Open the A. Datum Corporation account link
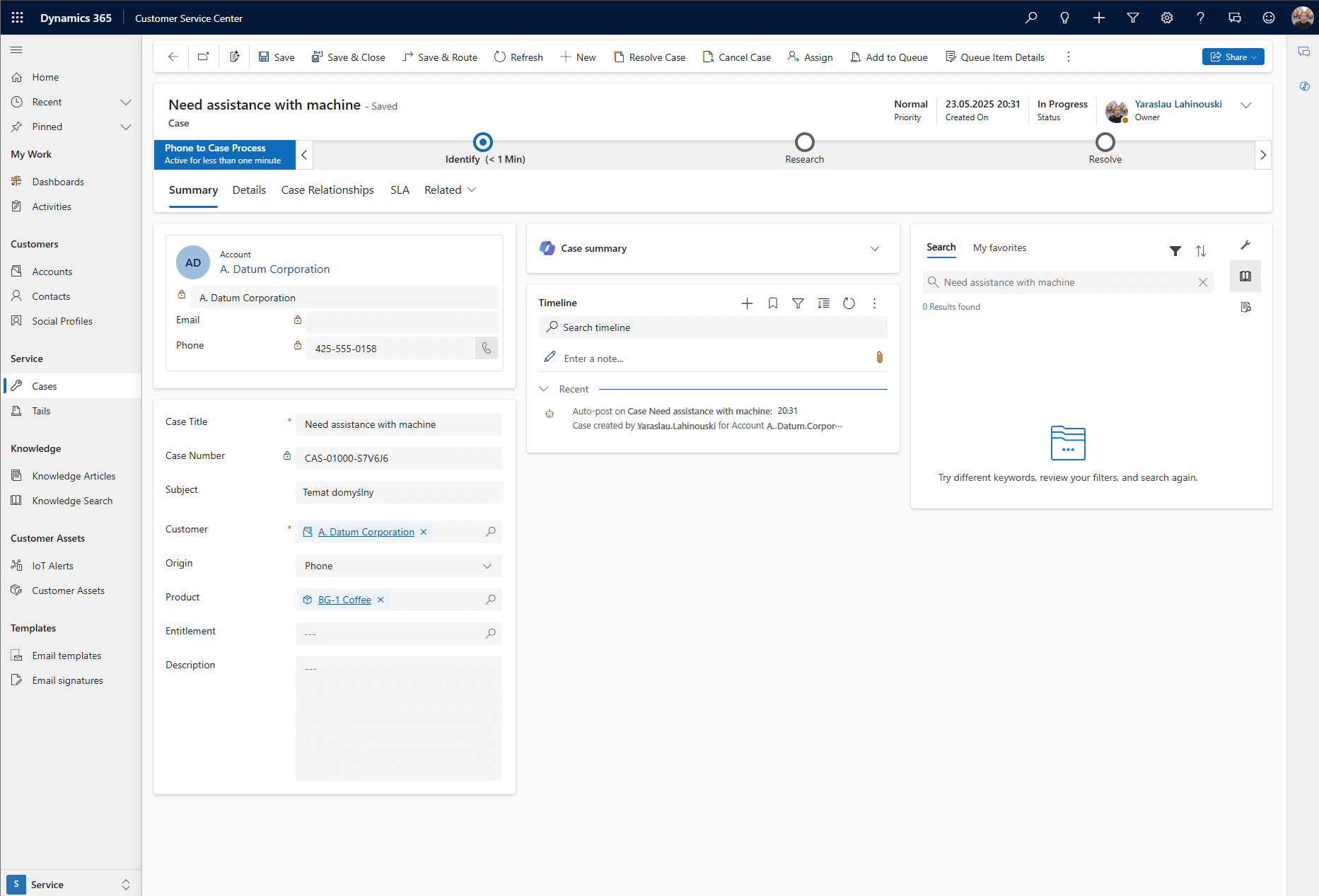The height and width of the screenshot is (896, 1319). click(274, 269)
